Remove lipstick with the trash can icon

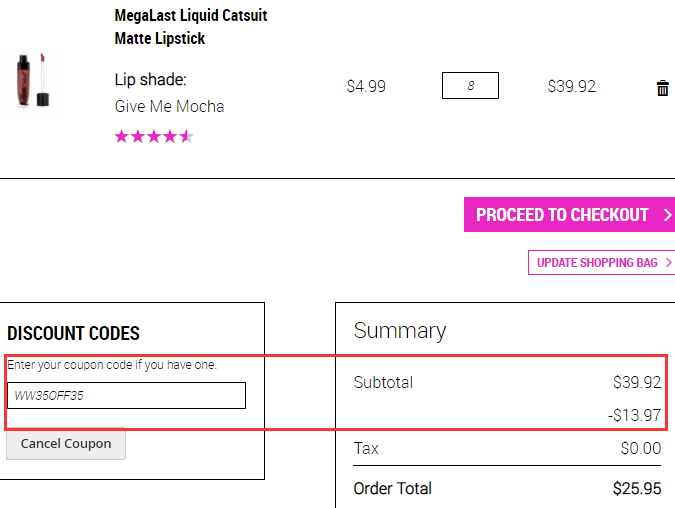(663, 88)
